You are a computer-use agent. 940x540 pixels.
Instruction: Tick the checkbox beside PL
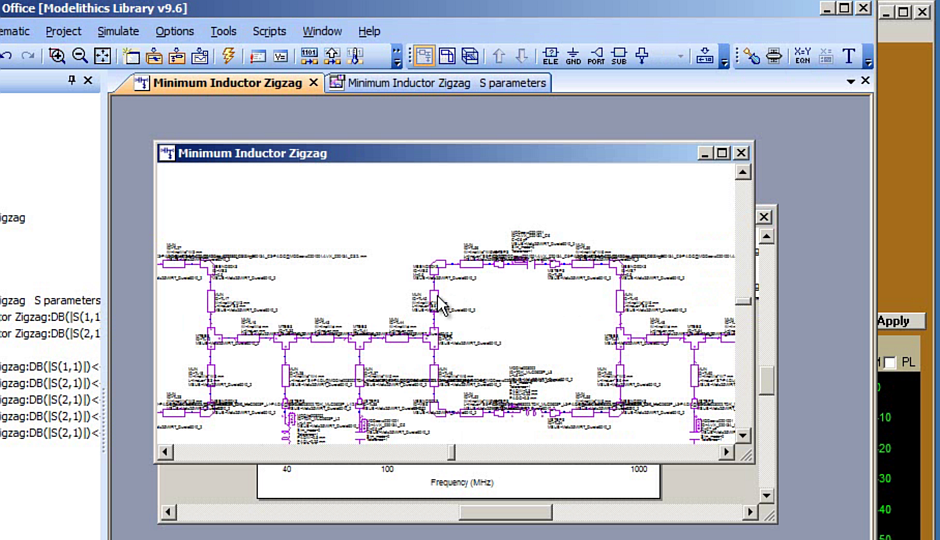pyautogui.click(x=890, y=362)
